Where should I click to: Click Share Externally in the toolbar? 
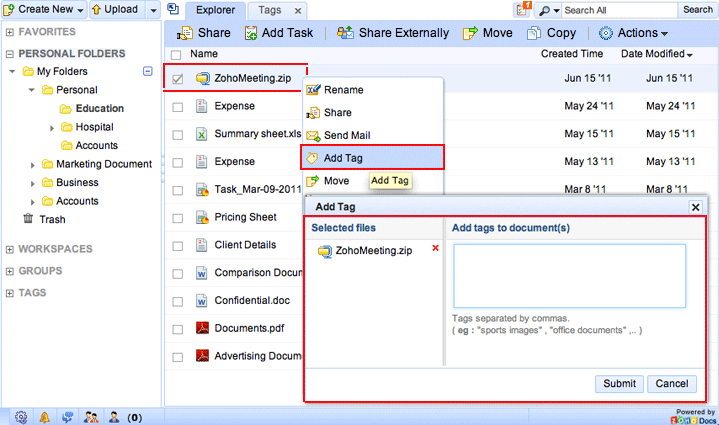pyautogui.click(x=393, y=33)
